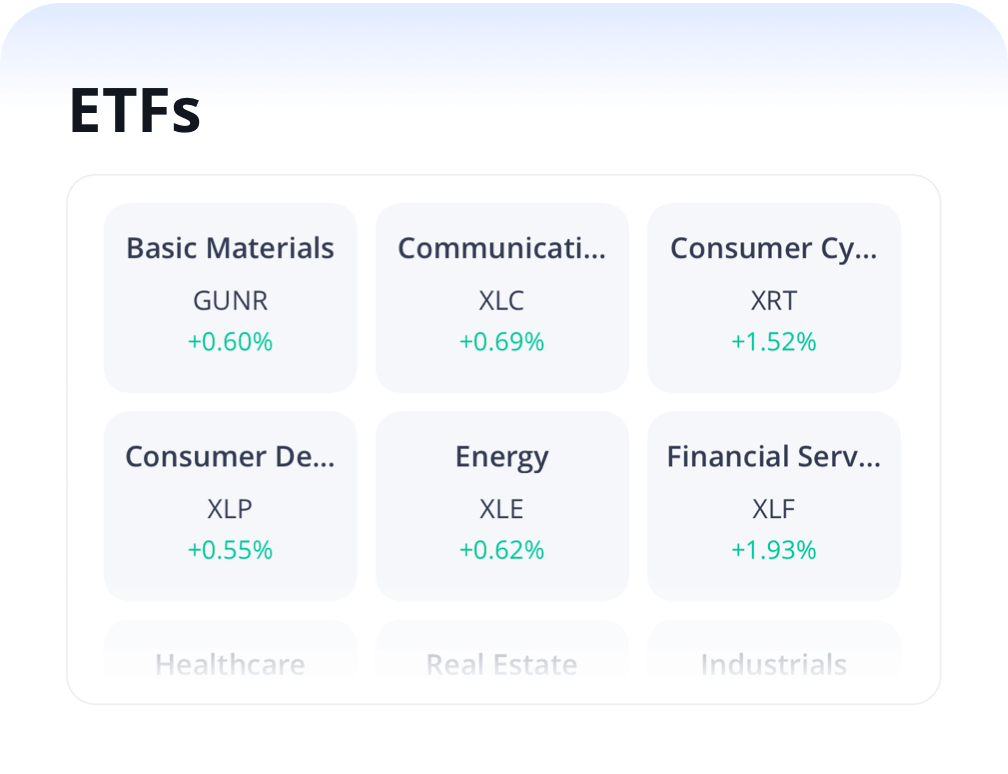Viewport: 1008px width, 774px height.
Task: Click the +0.55% change under XLP
Action: pos(230,550)
